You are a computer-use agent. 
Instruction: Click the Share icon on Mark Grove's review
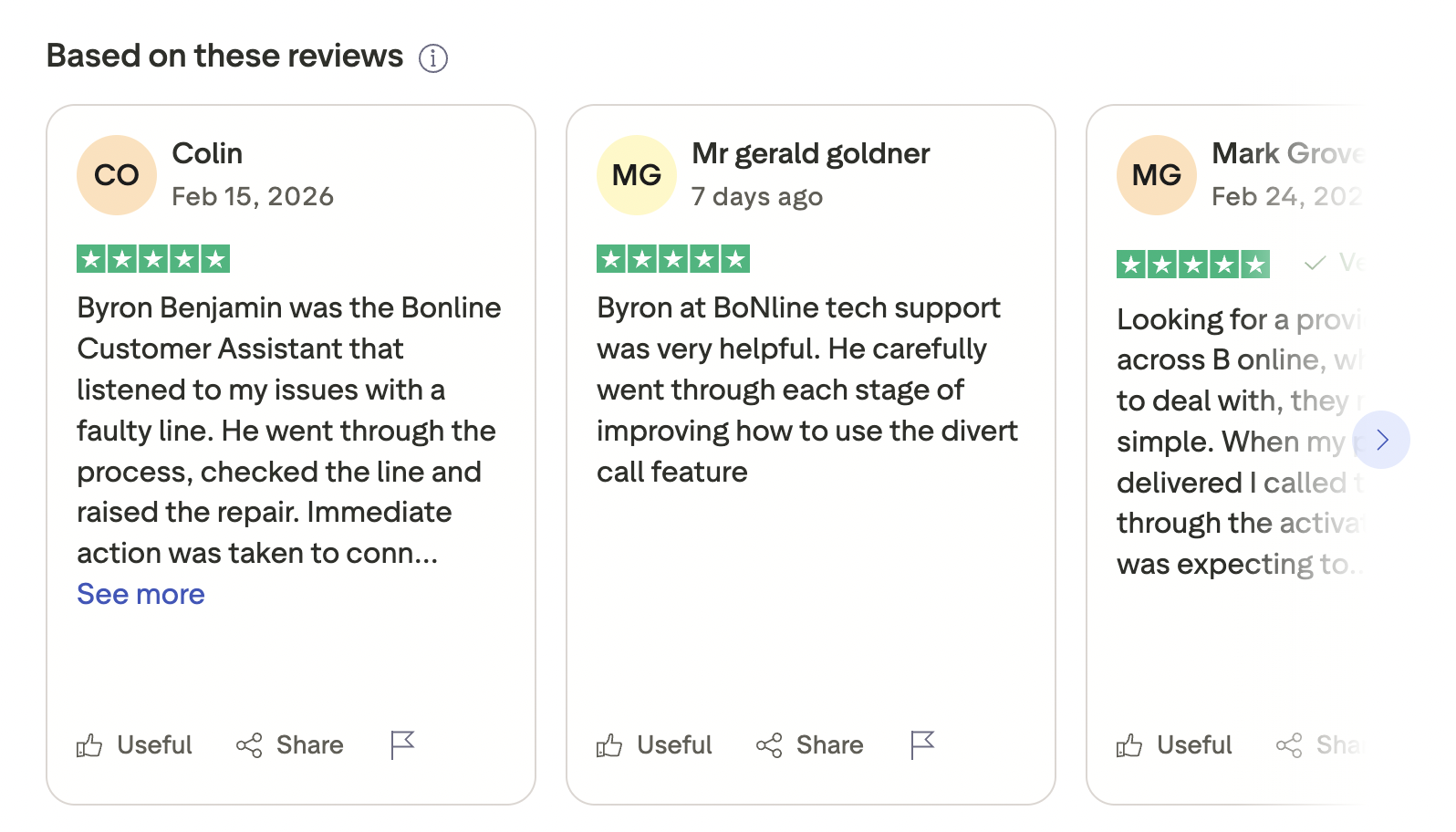click(x=1288, y=745)
